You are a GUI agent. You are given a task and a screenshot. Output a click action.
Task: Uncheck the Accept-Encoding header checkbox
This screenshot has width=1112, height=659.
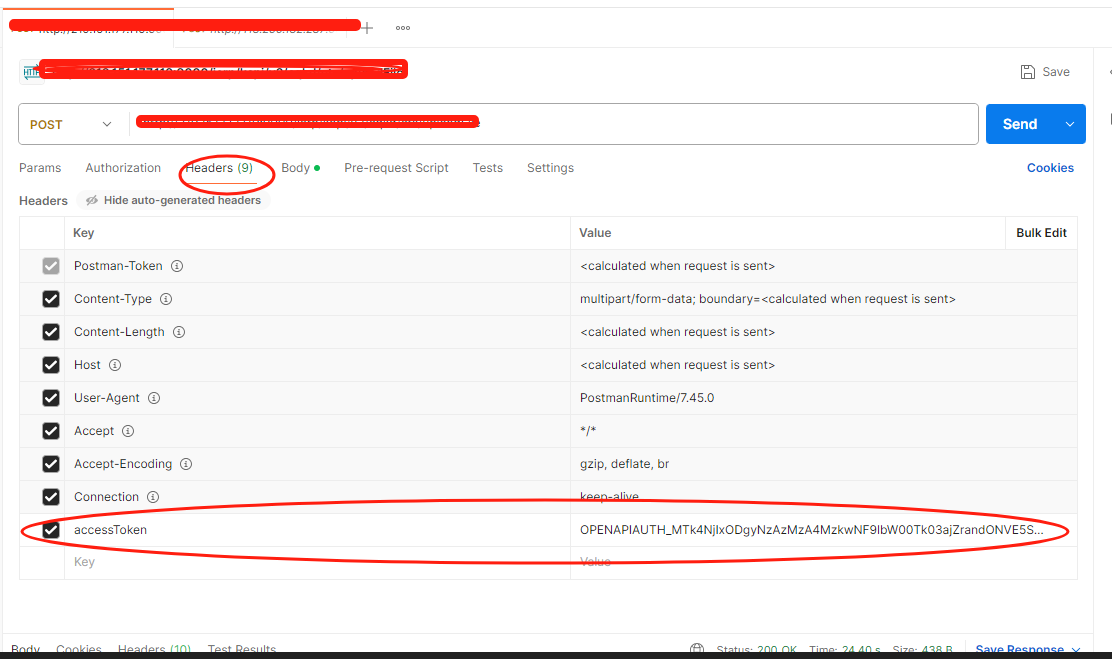51,464
